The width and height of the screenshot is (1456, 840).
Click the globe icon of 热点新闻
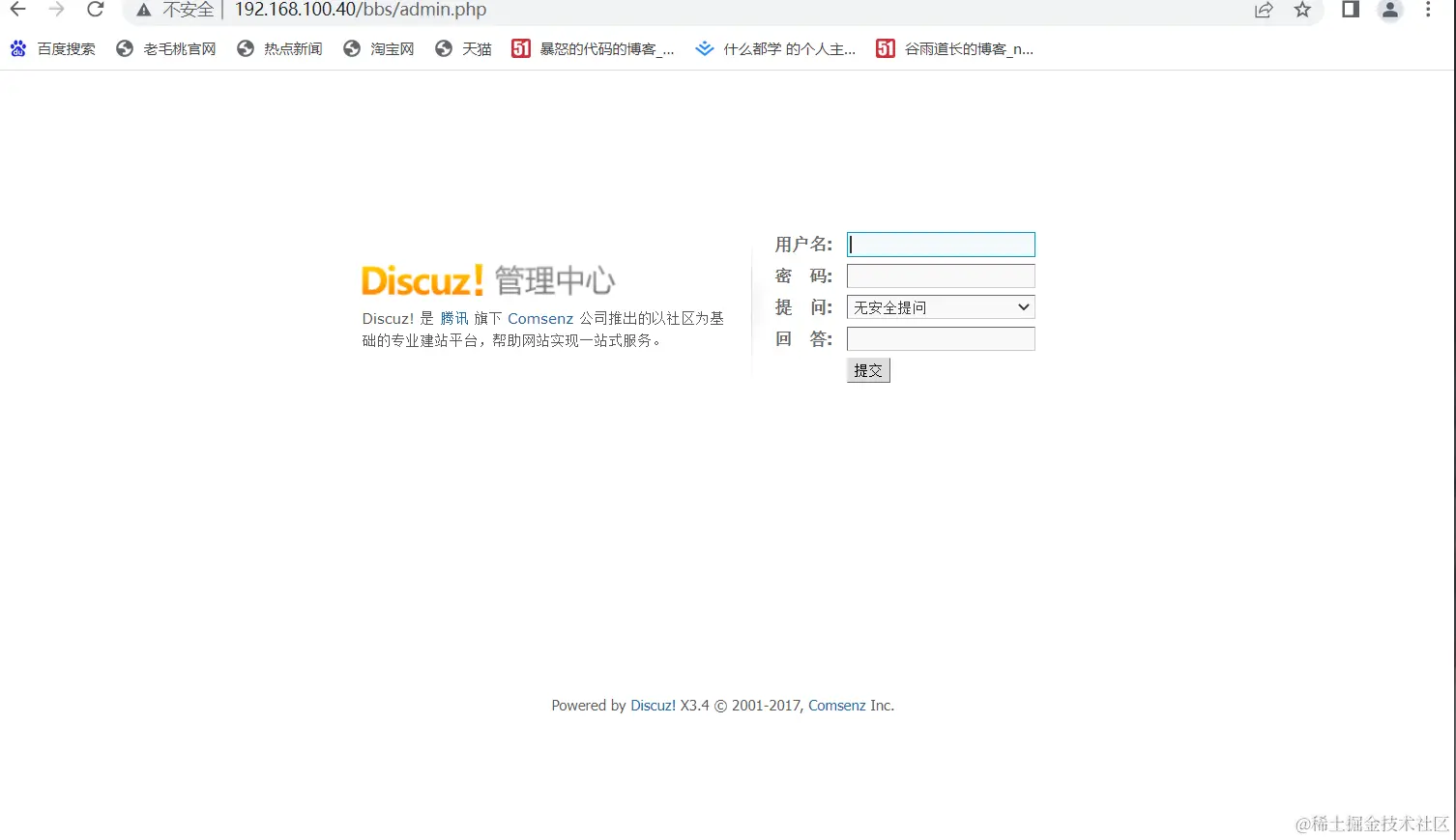246,48
